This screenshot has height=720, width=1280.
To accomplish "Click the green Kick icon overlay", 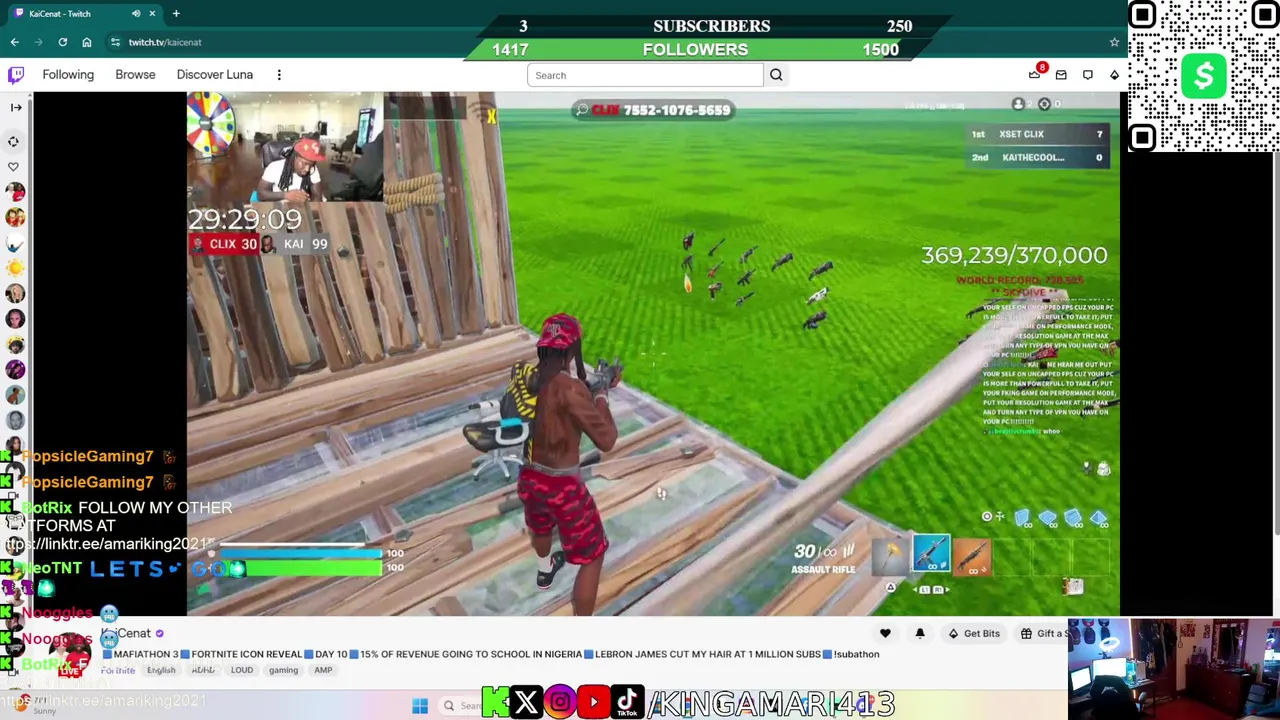I will click(x=495, y=703).
